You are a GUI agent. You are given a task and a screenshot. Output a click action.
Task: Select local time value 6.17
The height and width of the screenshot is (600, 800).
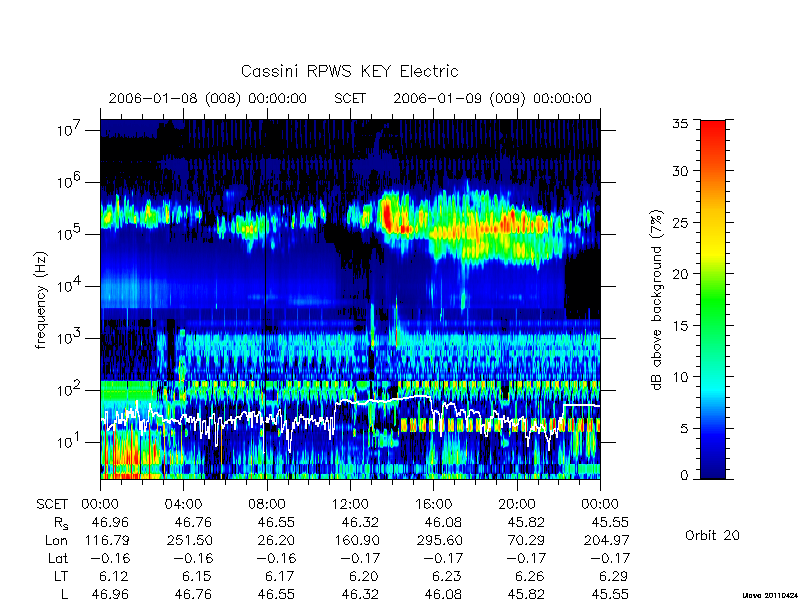(280, 577)
